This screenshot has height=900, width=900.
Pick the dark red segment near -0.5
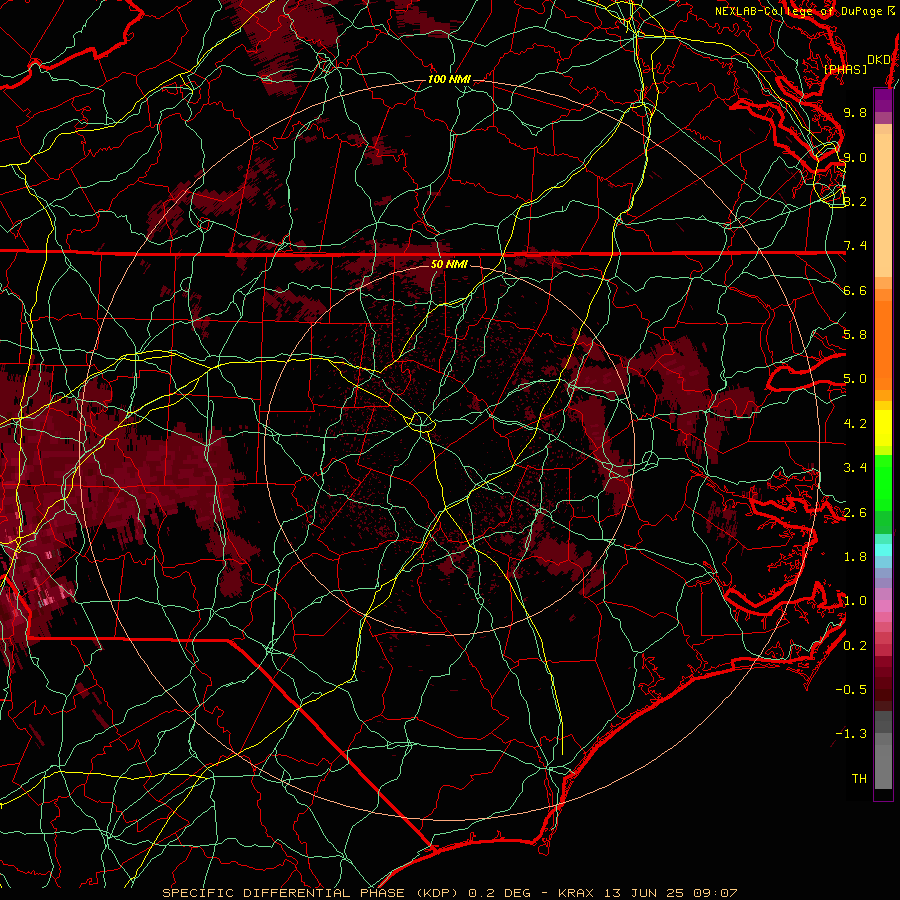(883, 689)
